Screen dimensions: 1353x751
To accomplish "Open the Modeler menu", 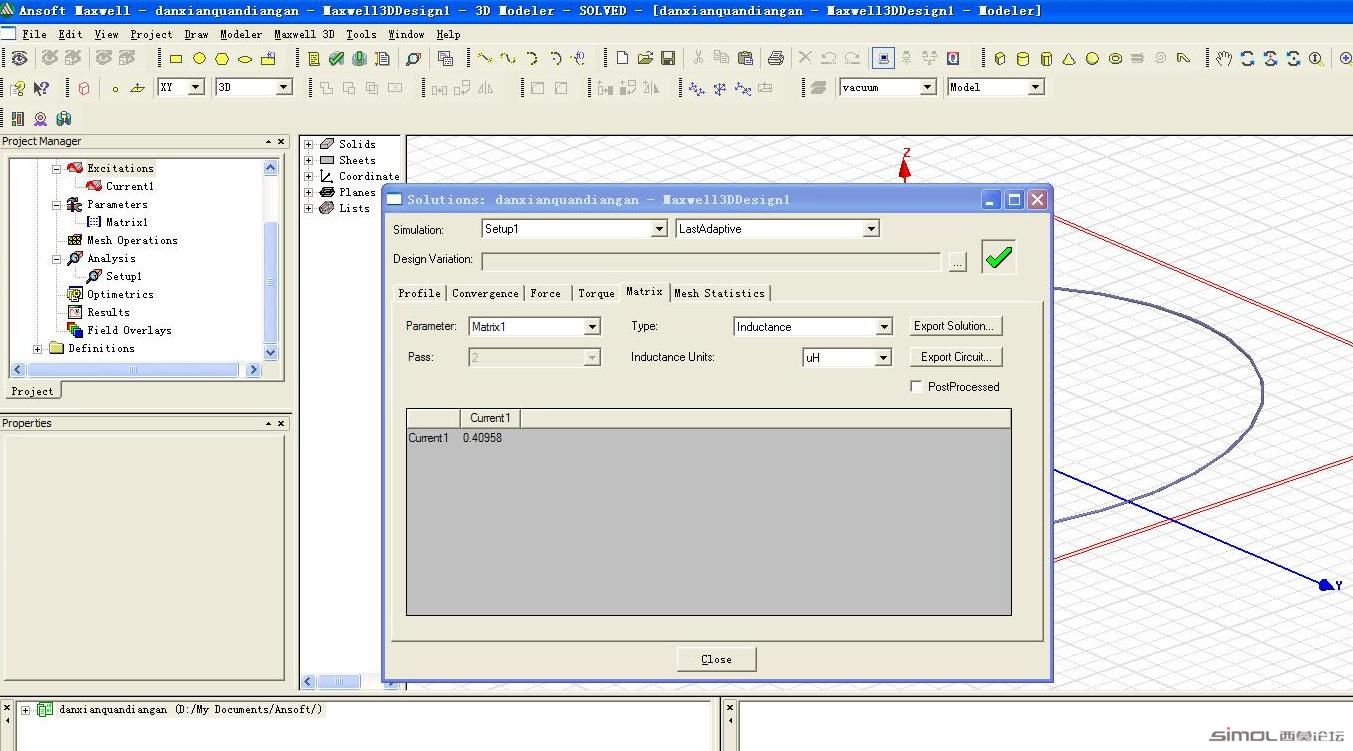I will [x=241, y=34].
